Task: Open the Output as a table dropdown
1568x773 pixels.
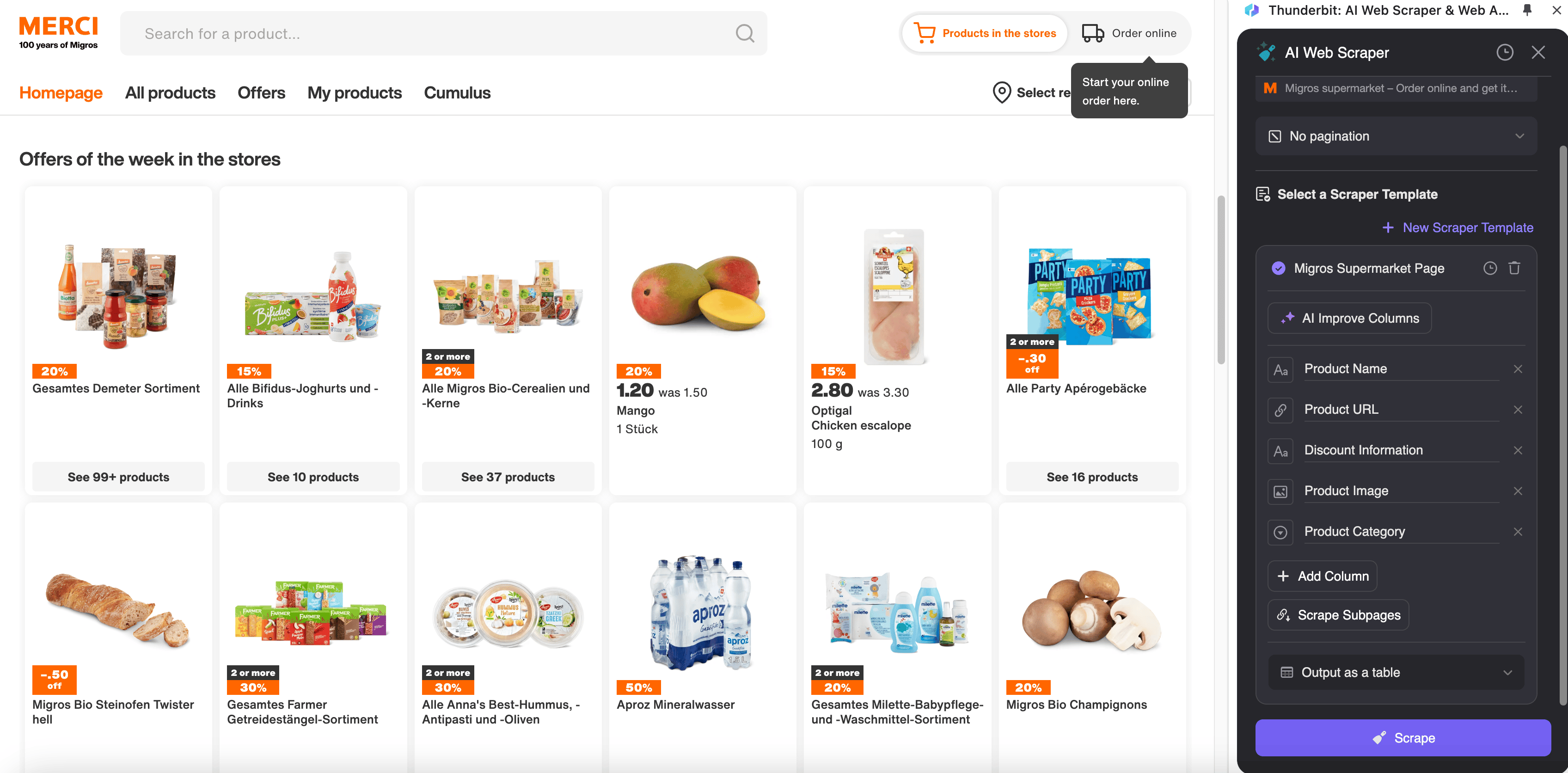Action: click(1396, 673)
